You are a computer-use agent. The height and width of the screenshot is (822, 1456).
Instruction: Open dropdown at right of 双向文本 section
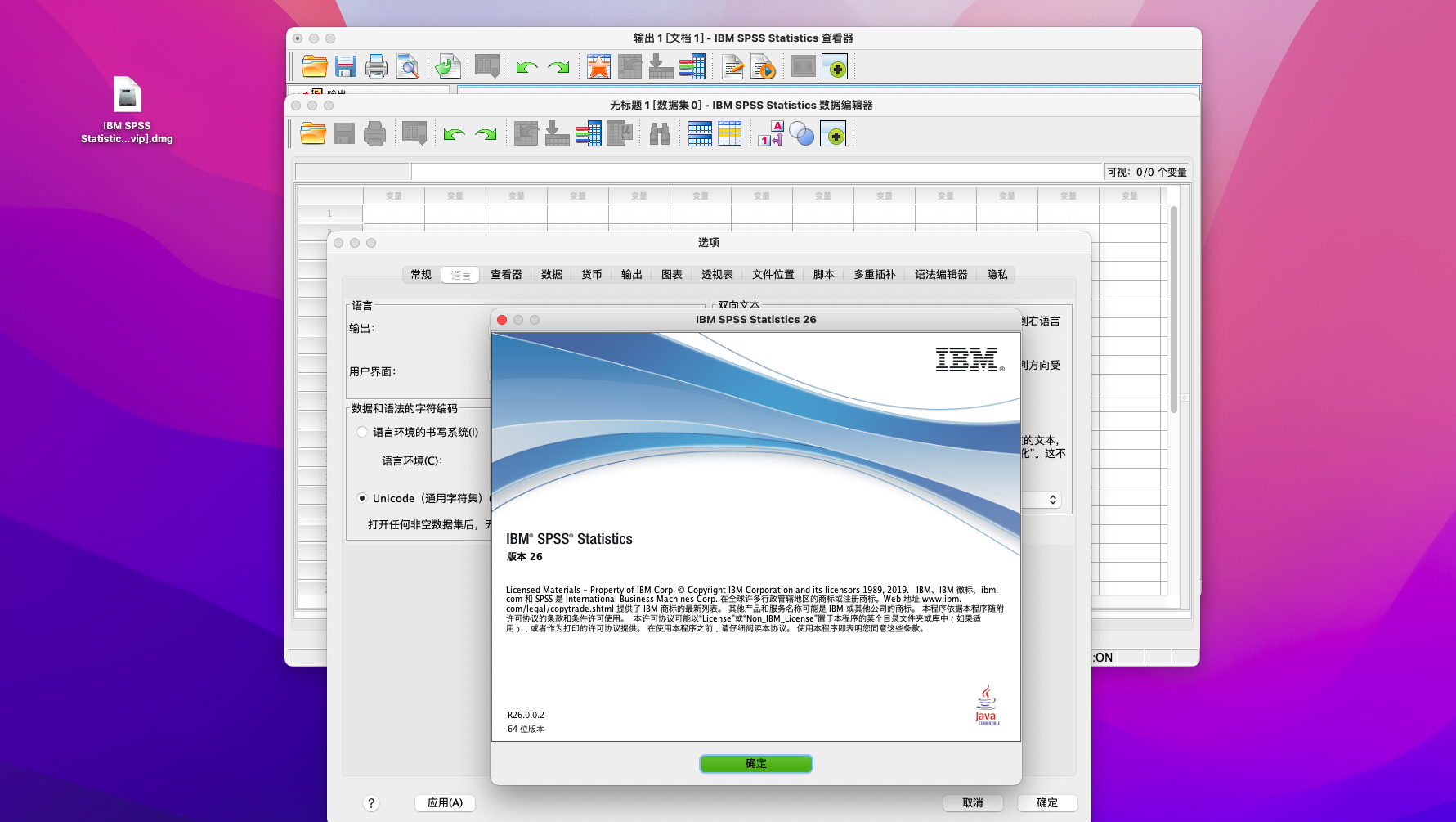[x=1052, y=500]
